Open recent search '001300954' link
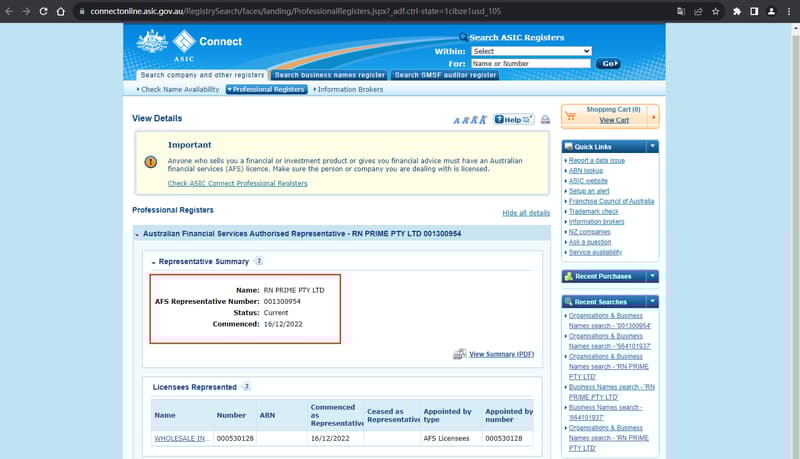Screen dimensions: 800x459 (x=610, y=321)
